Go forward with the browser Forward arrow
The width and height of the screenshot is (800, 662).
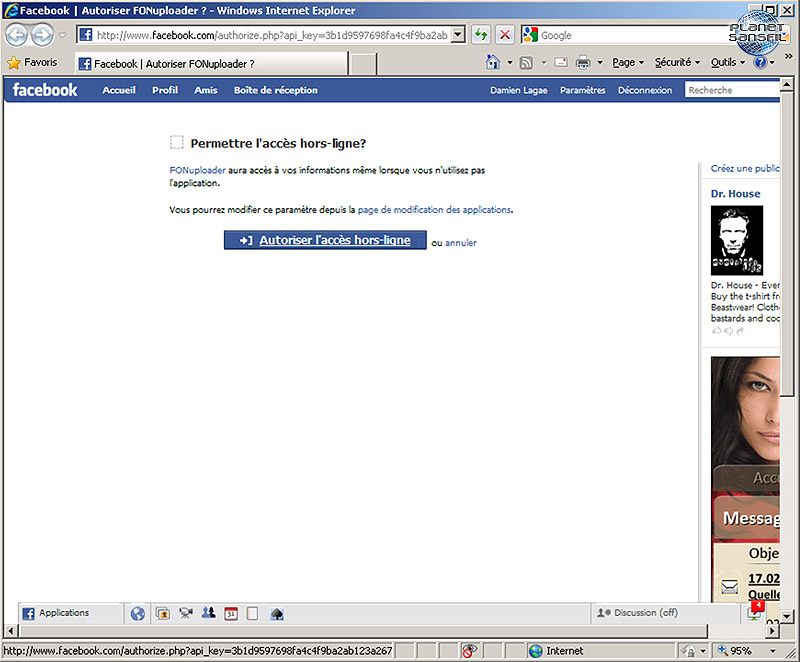tap(42, 35)
